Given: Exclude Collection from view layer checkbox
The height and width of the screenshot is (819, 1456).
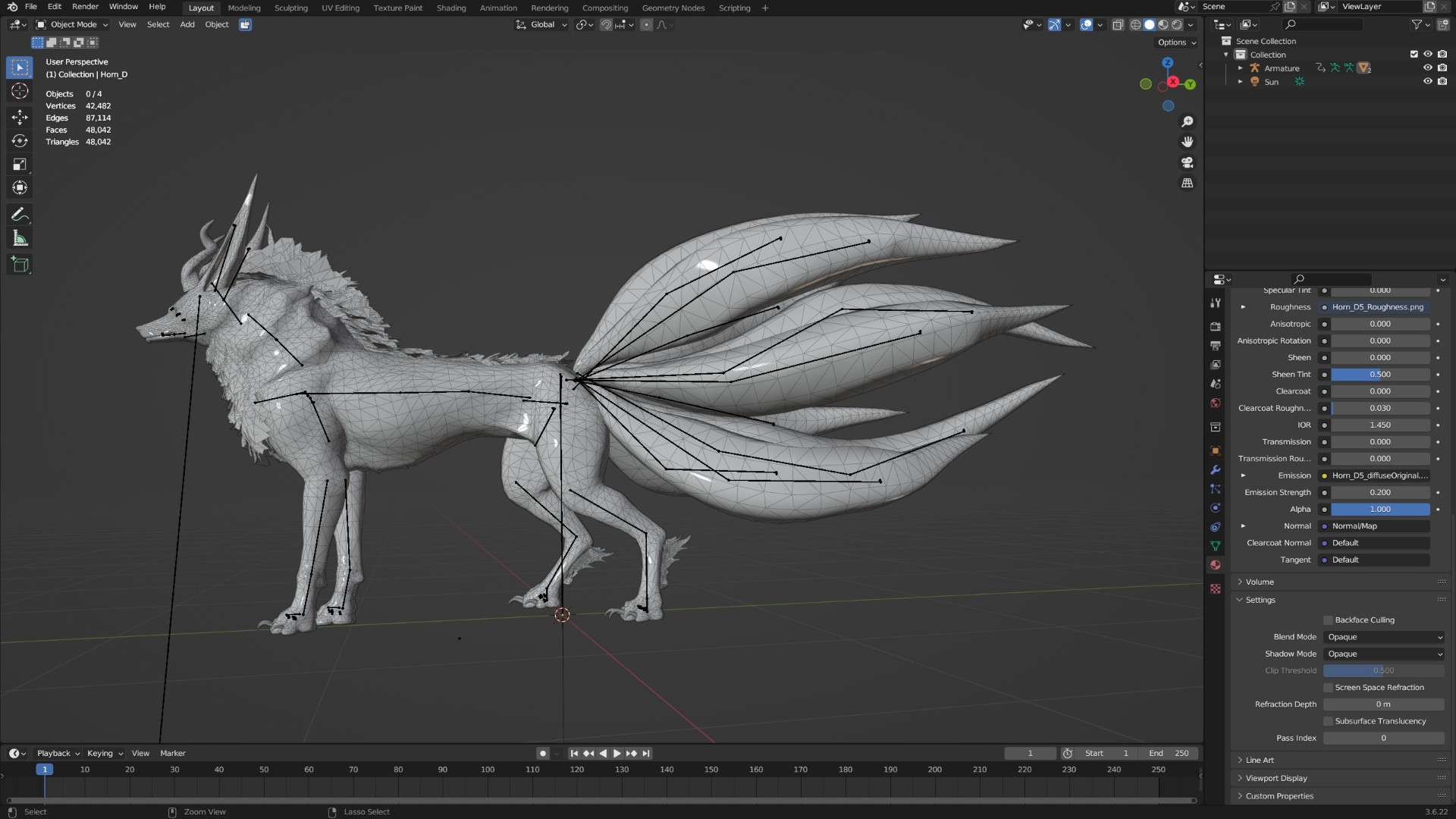Looking at the screenshot, I should pos(1414,55).
